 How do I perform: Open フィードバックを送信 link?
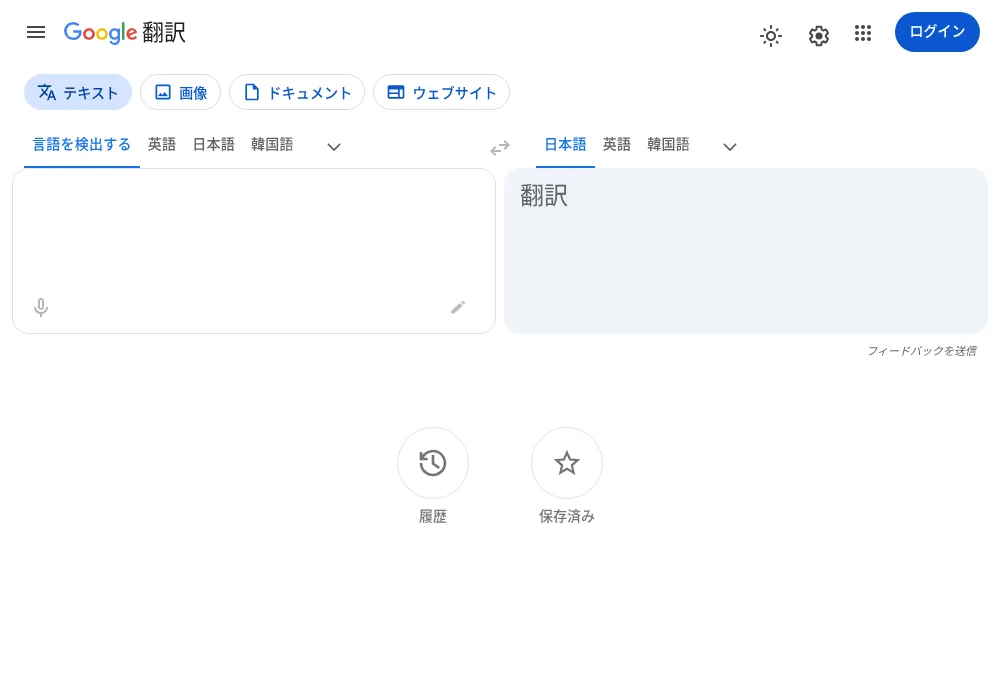922,351
